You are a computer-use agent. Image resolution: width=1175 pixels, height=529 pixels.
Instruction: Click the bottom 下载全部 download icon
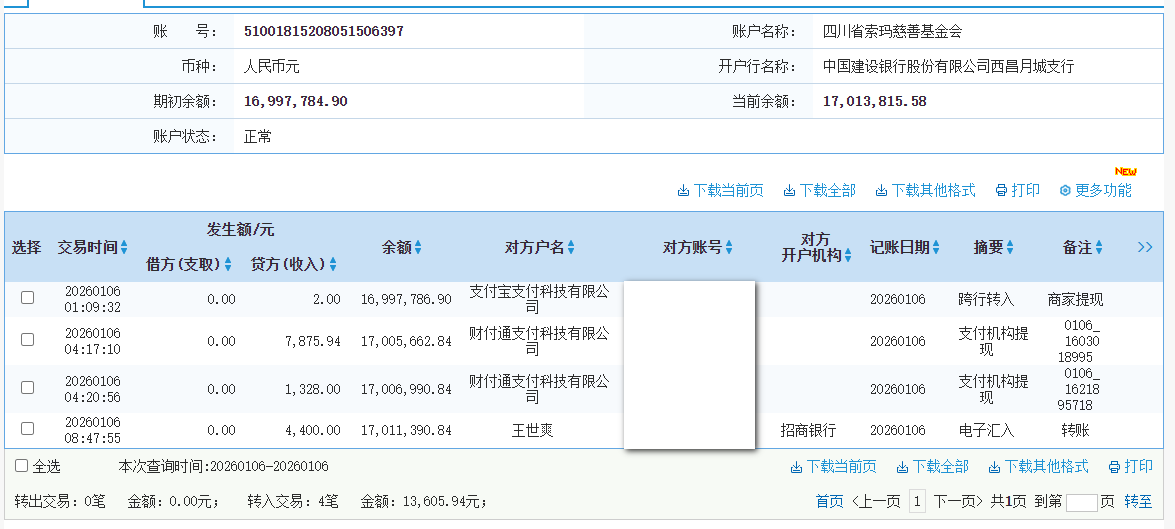coord(902,467)
